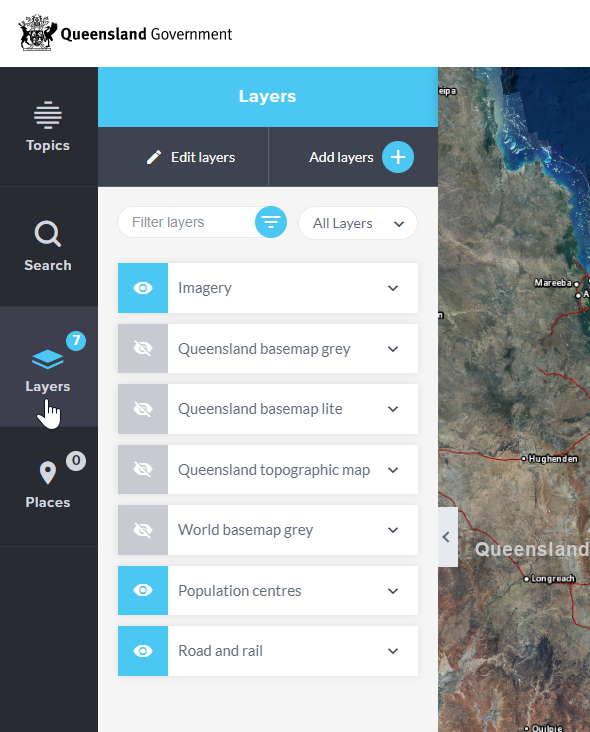Click the Queensland Government title text
This screenshot has height=732, width=590.
pos(146,34)
